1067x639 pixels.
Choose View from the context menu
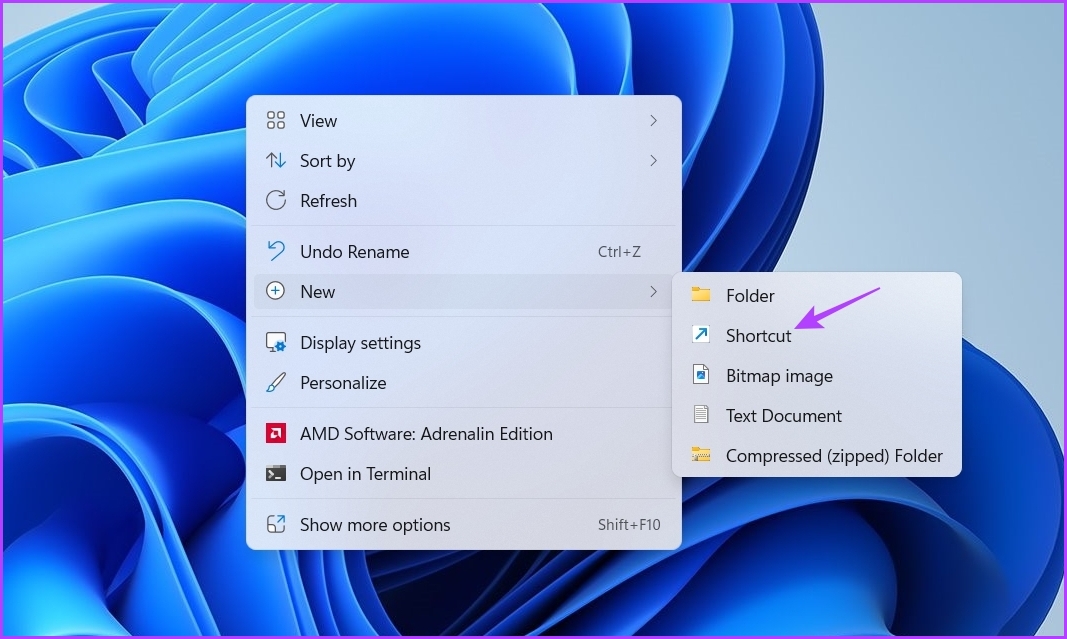click(x=464, y=120)
